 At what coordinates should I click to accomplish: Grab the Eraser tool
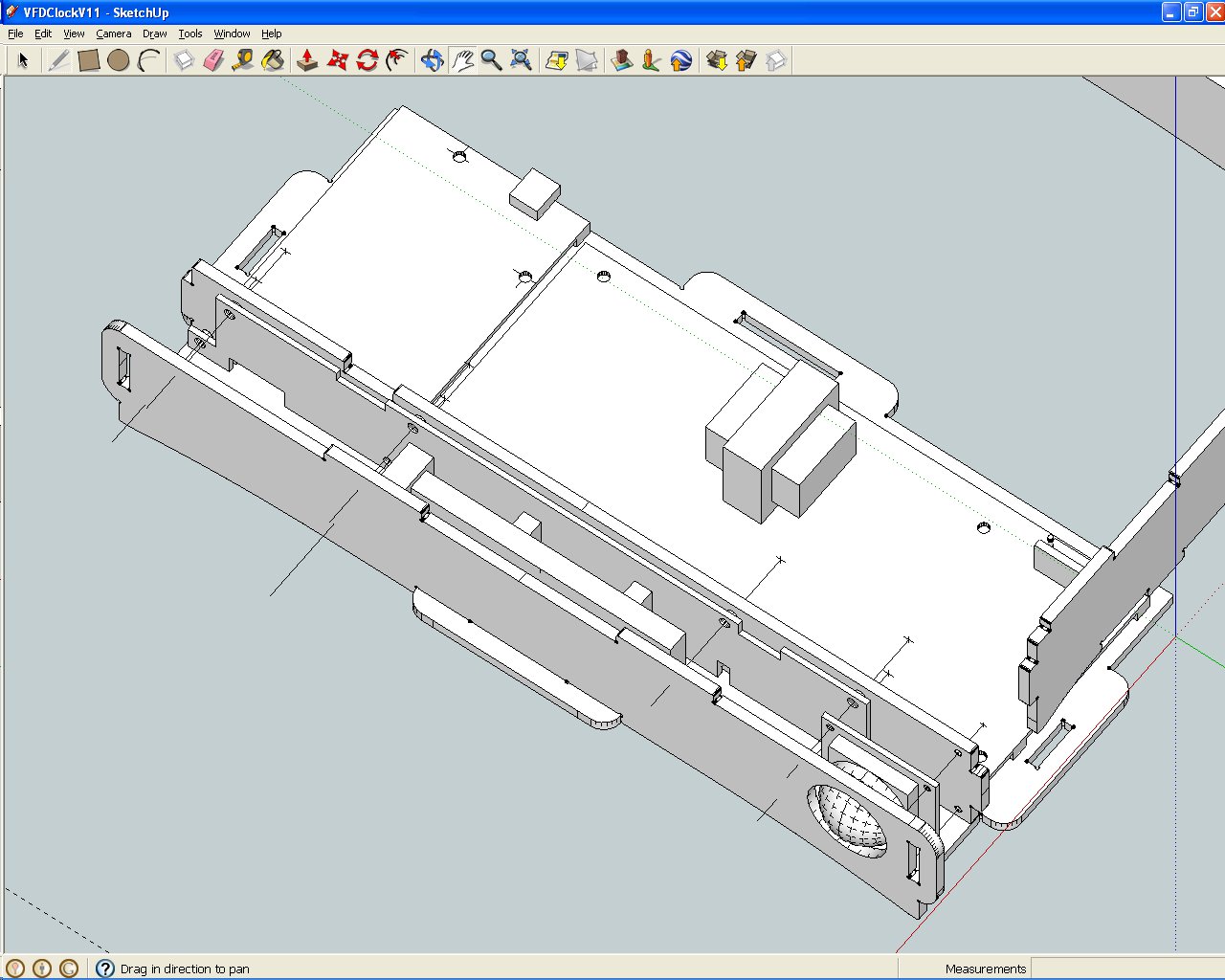tap(213, 59)
